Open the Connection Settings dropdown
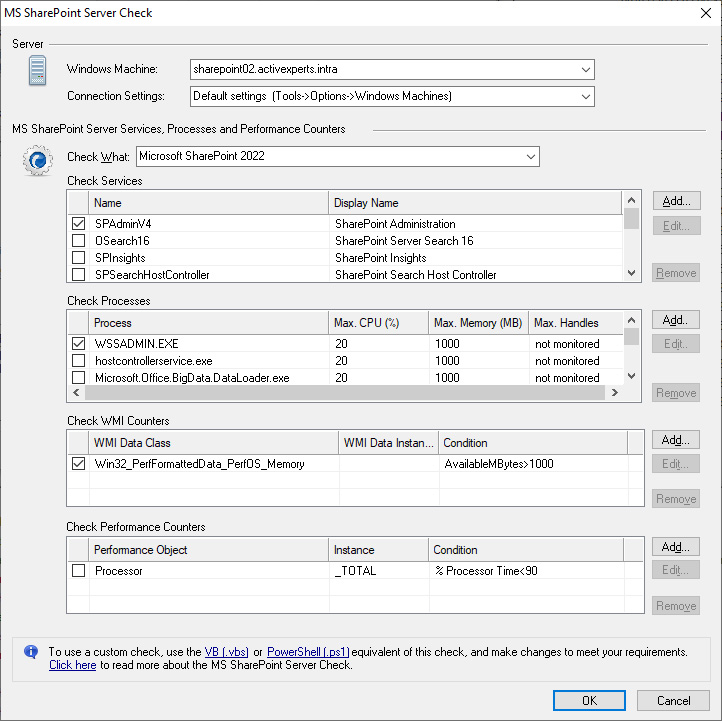The image size is (722, 721). tap(585, 97)
